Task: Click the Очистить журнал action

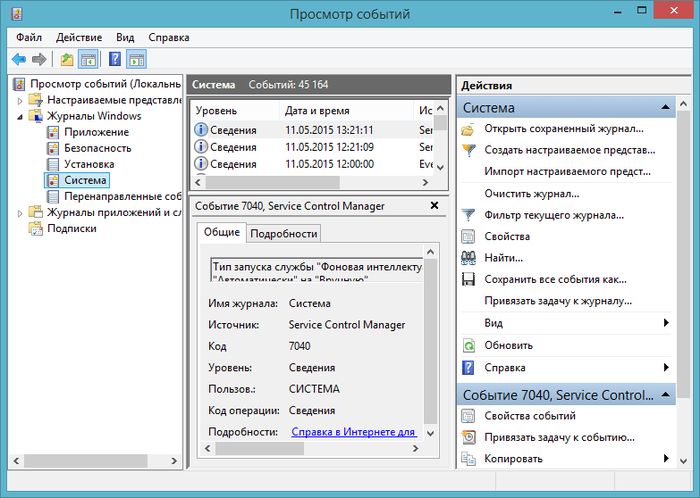Action: 531,193
